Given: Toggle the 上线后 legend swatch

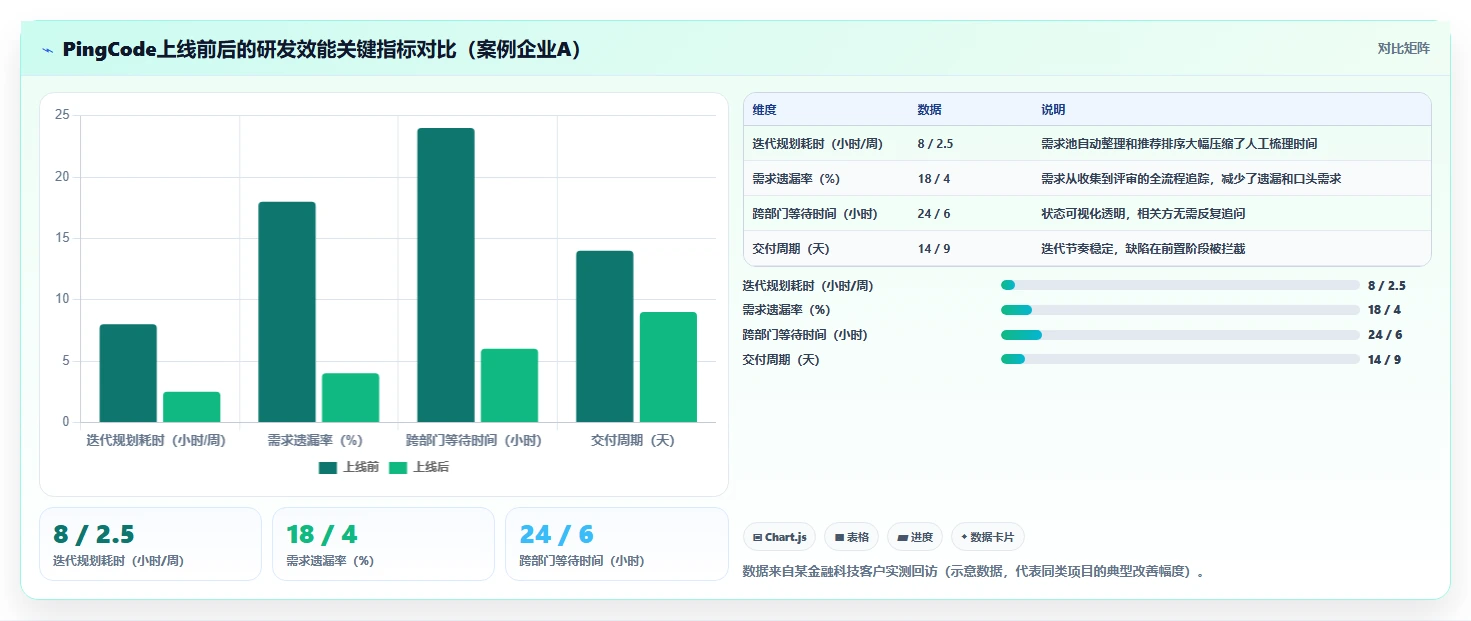Looking at the screenshot, I should point(398,467).
